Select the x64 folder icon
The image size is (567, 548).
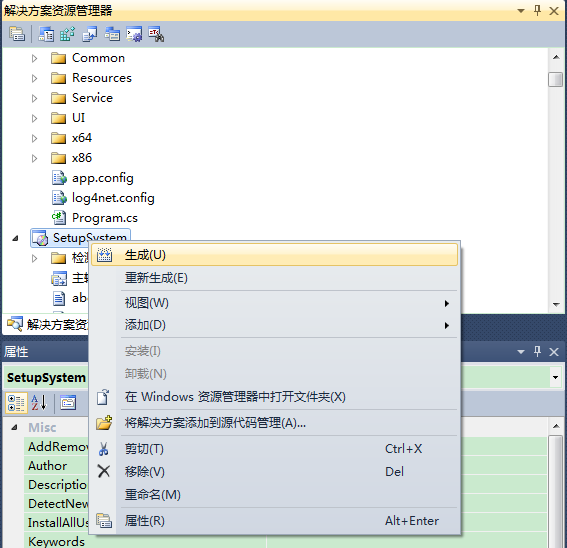tap(58, 138)
